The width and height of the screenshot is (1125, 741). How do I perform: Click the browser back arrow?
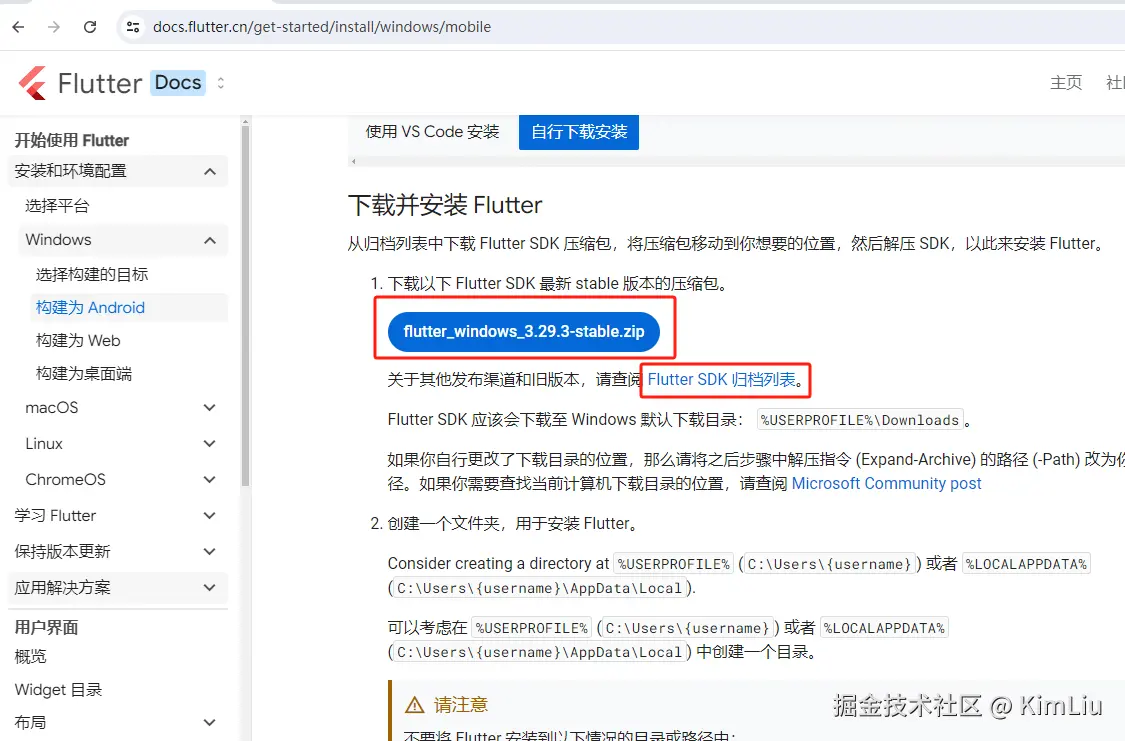pos(19,27)
